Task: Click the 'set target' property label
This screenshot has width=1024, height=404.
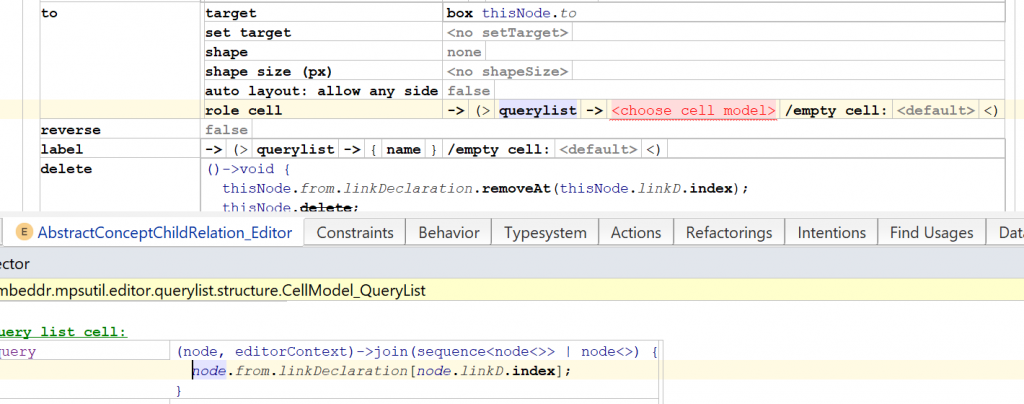Action: point(248,32)
